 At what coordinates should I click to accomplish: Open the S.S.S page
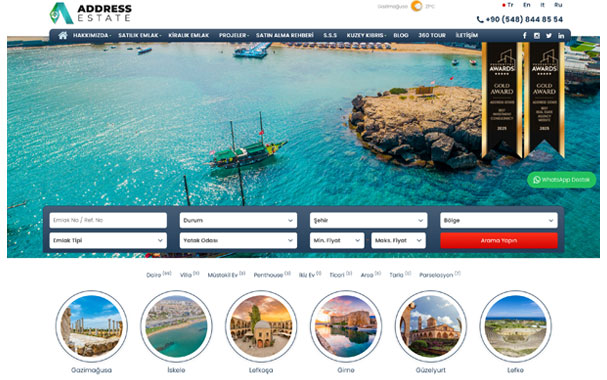(x=330, y=35)
